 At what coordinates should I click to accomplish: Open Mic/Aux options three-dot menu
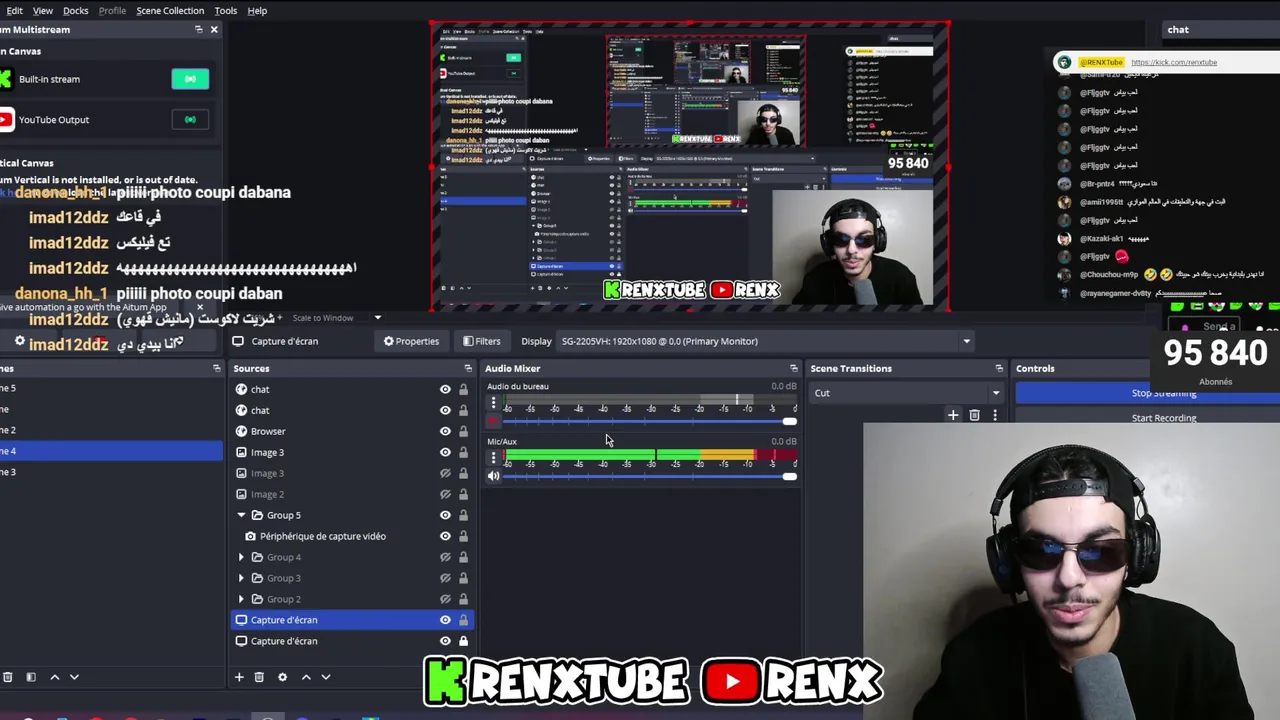493,458
